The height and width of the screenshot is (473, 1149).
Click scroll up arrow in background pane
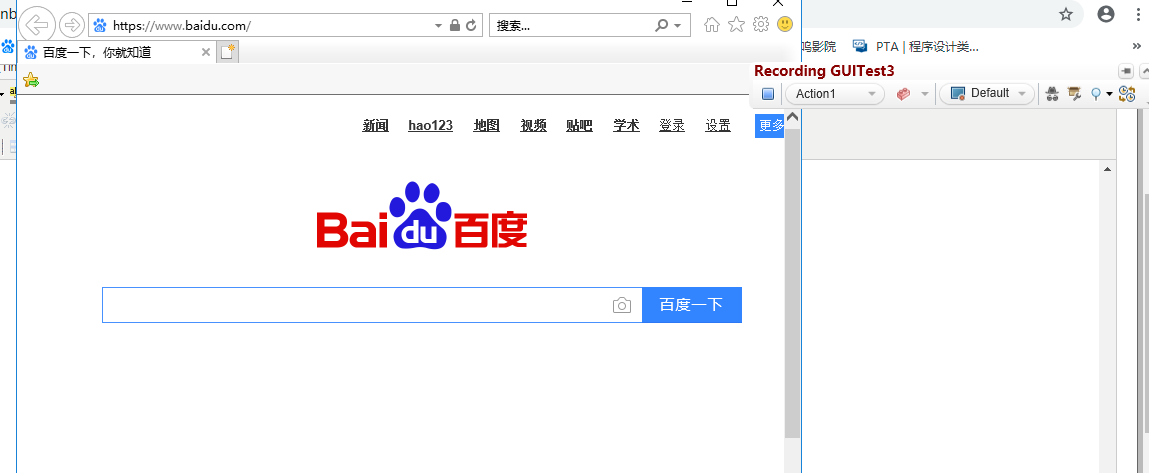click(x=1107, y=169)
